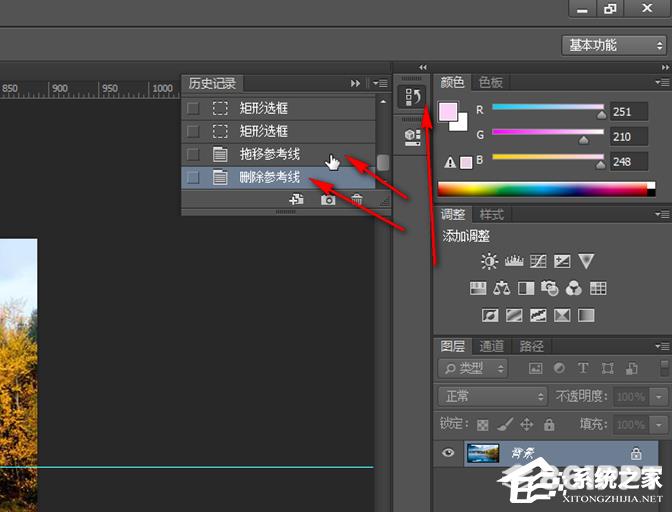Add Color Lookup grid adjustment
The height and width of the screenshot is (512, 672).
[598, 288]
